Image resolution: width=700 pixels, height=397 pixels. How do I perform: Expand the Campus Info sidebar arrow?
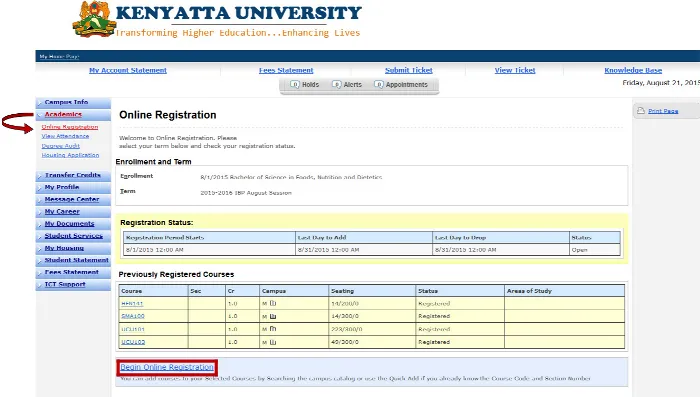40,103
